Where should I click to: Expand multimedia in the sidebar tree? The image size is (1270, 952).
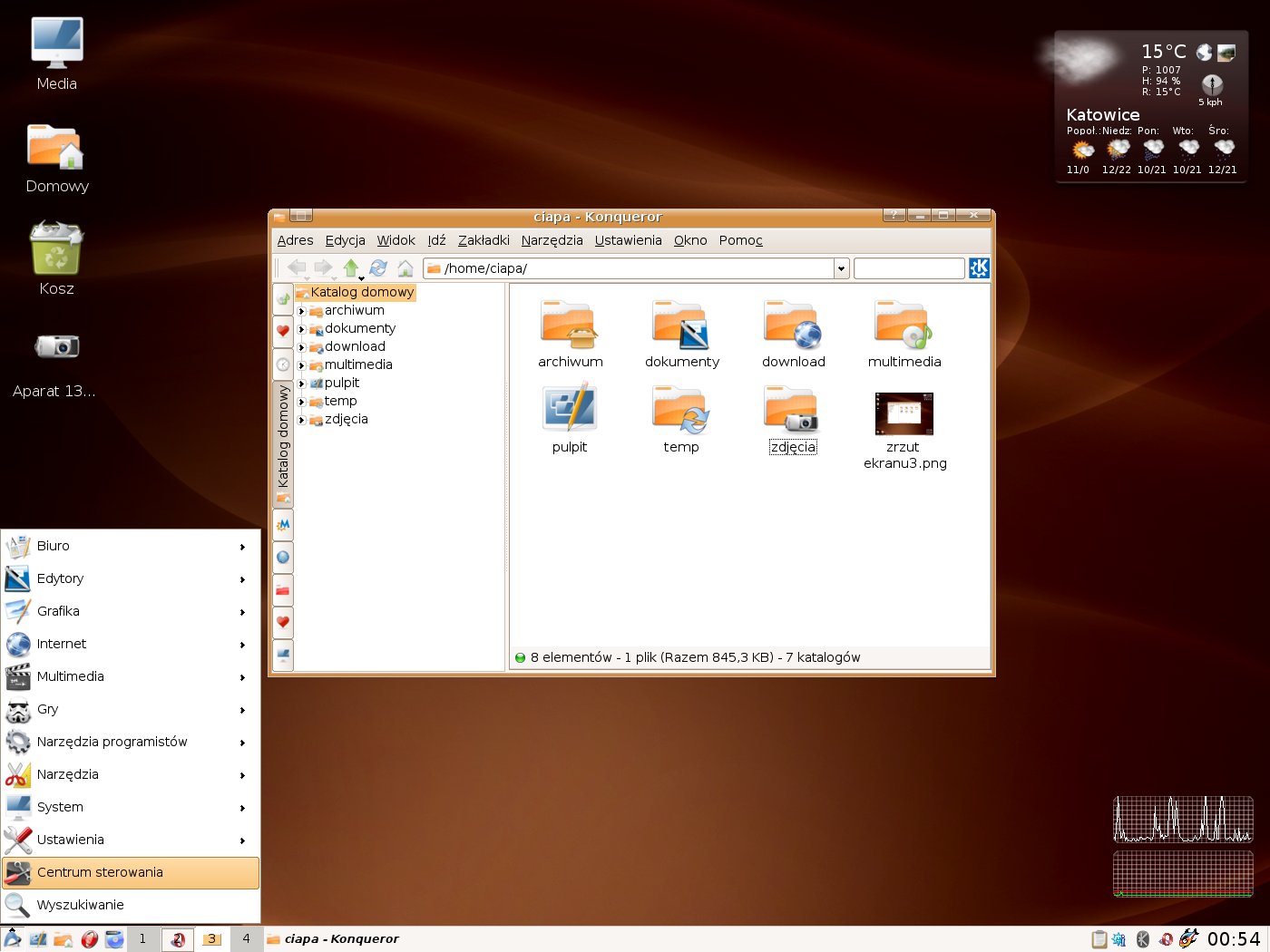[302, 365]
